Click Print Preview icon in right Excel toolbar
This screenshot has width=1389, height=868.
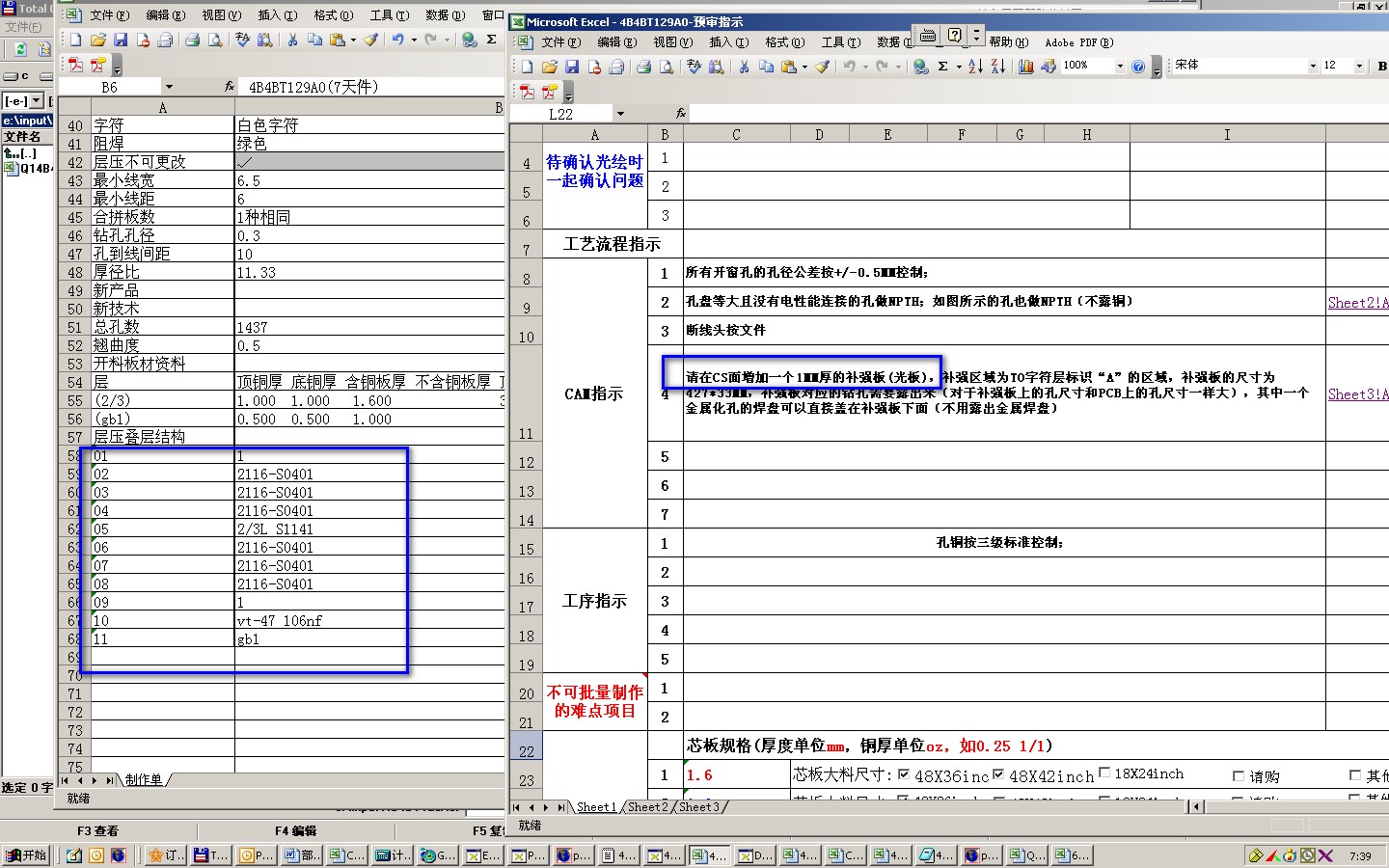click(666, 67)
